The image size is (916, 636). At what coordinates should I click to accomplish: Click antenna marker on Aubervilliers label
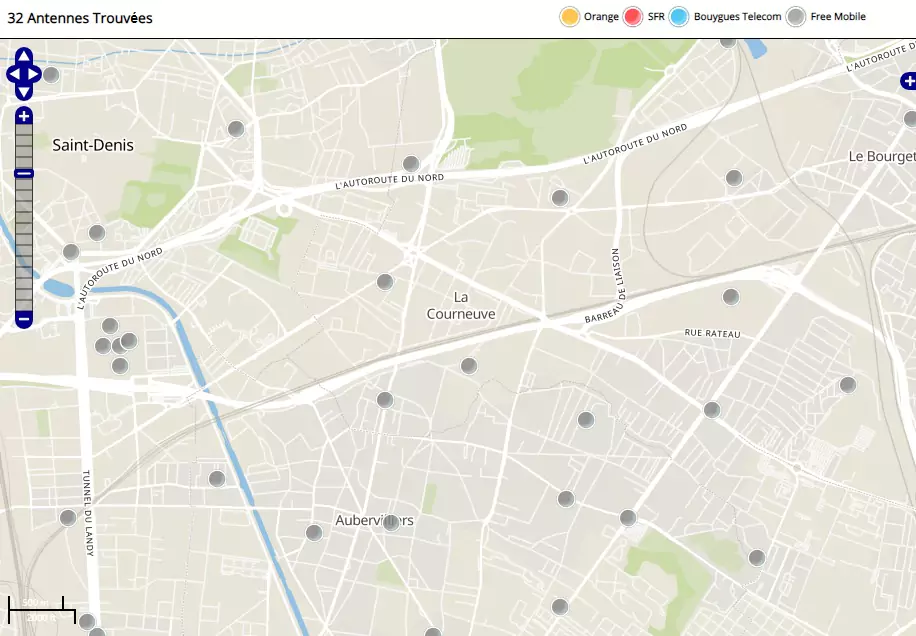(x=391, y=522)
